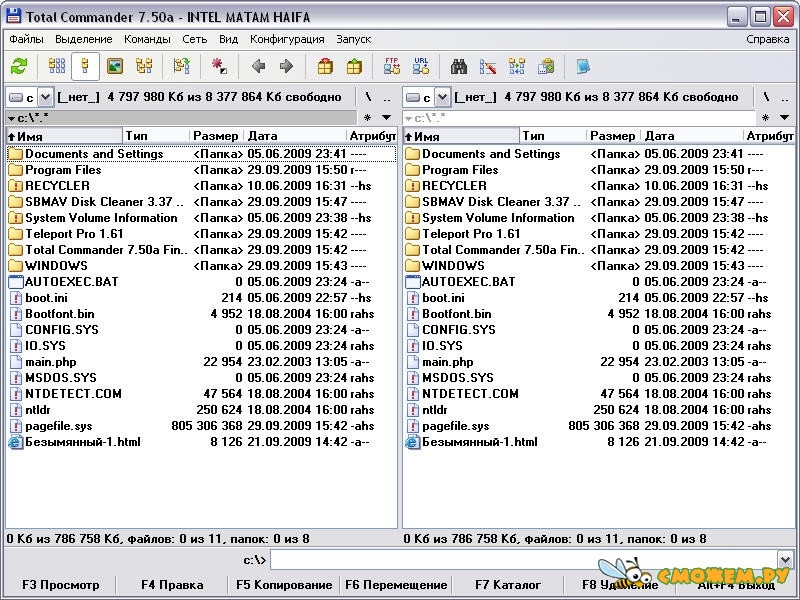The width and height of the screenshot is (800, 600).
Task: Open the URL new connection icon
Action: click(421, 66)
